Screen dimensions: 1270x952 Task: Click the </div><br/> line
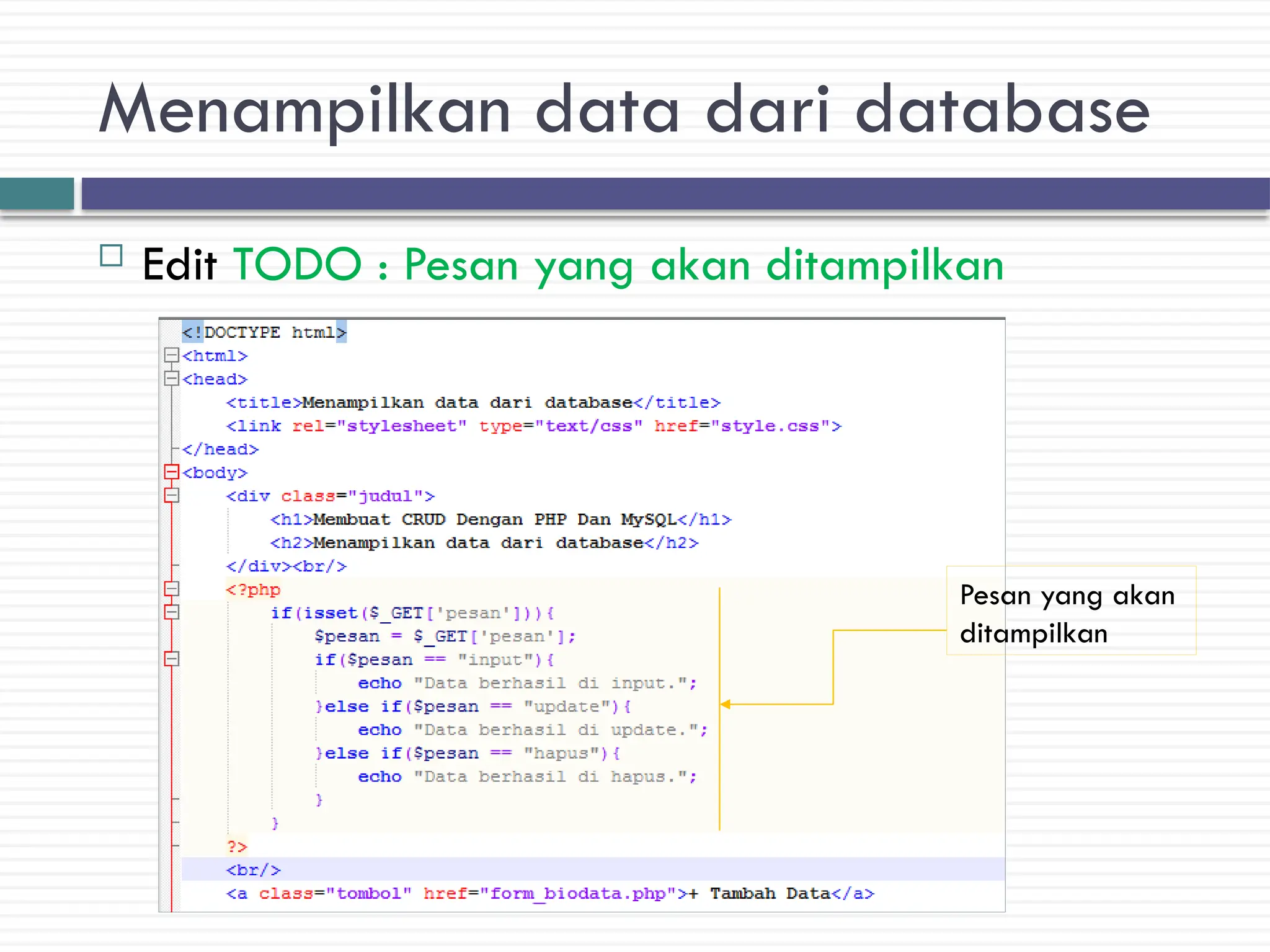[x=286, y=566]
